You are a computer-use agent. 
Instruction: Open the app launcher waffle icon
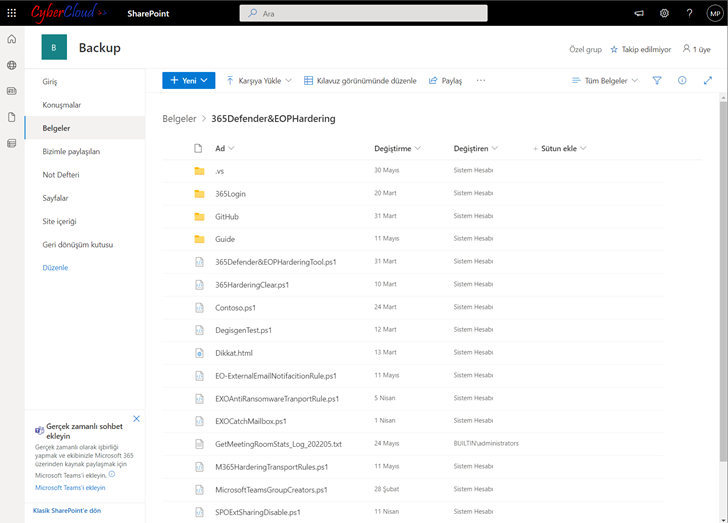(12, 13)
